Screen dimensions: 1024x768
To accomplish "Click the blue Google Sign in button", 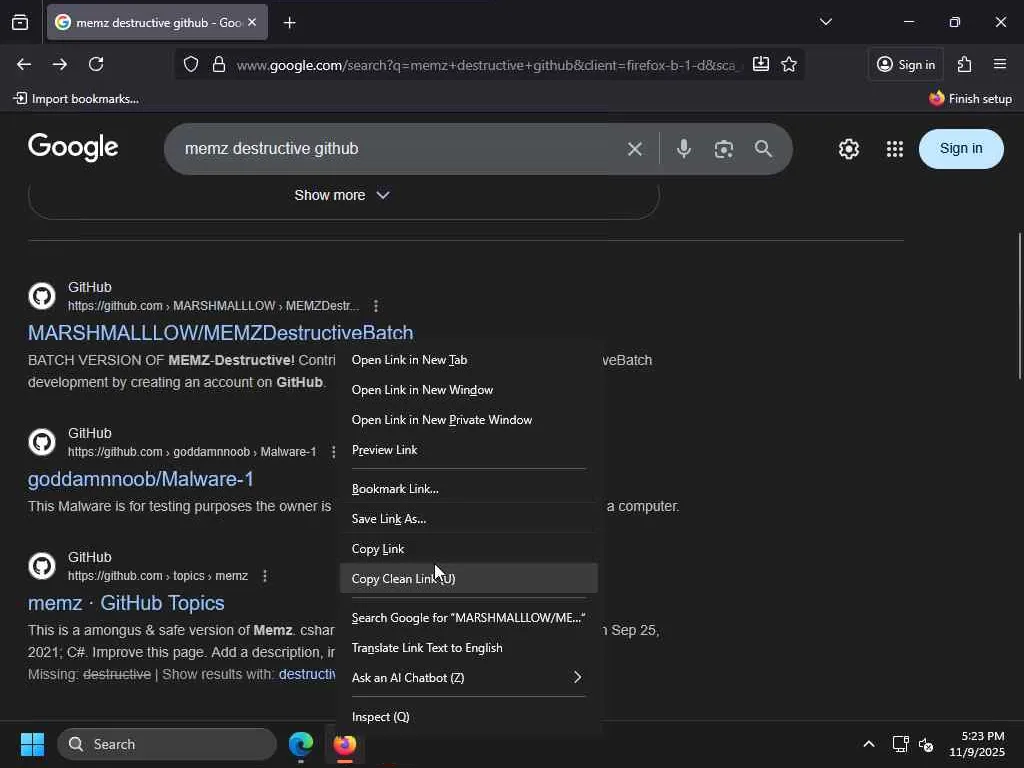I will tap(961, 148).
